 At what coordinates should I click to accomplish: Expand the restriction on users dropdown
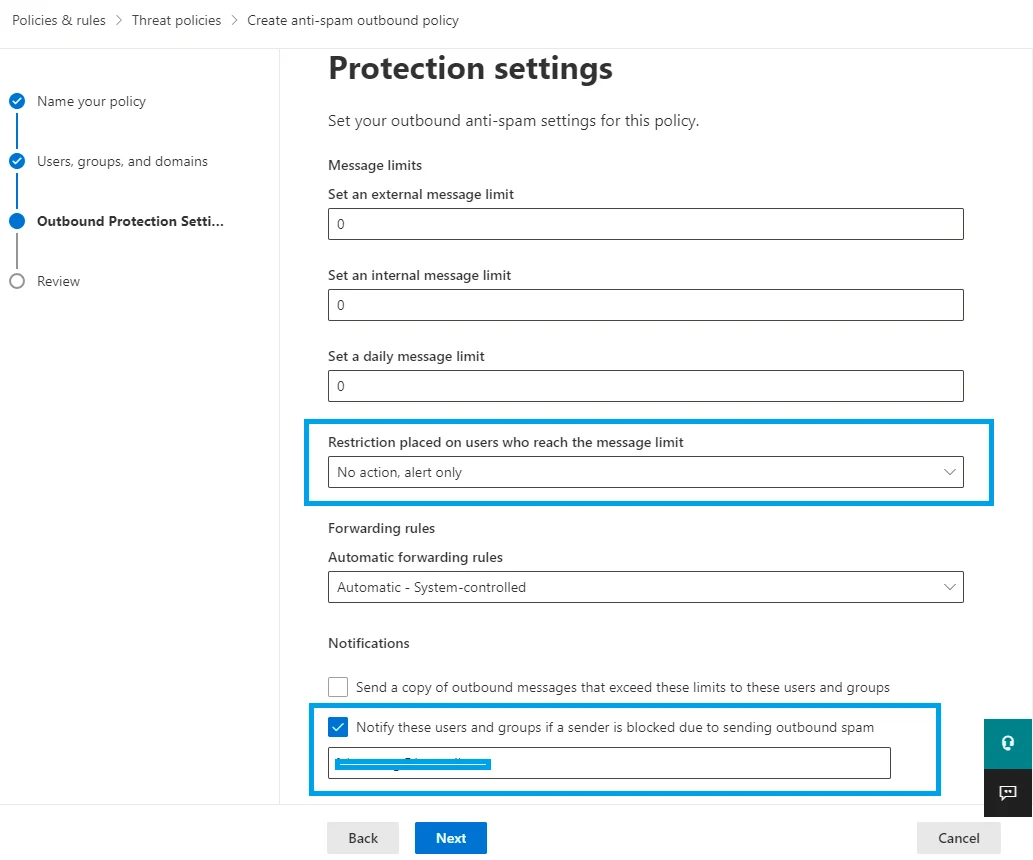[645, 472]
